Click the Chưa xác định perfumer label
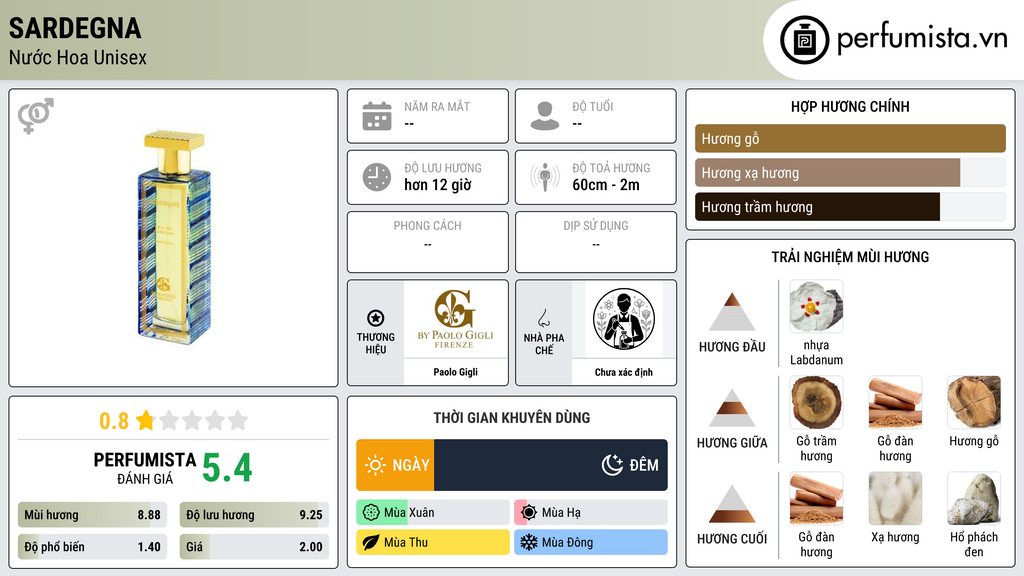1024x576 pixels. coord(624,372)
